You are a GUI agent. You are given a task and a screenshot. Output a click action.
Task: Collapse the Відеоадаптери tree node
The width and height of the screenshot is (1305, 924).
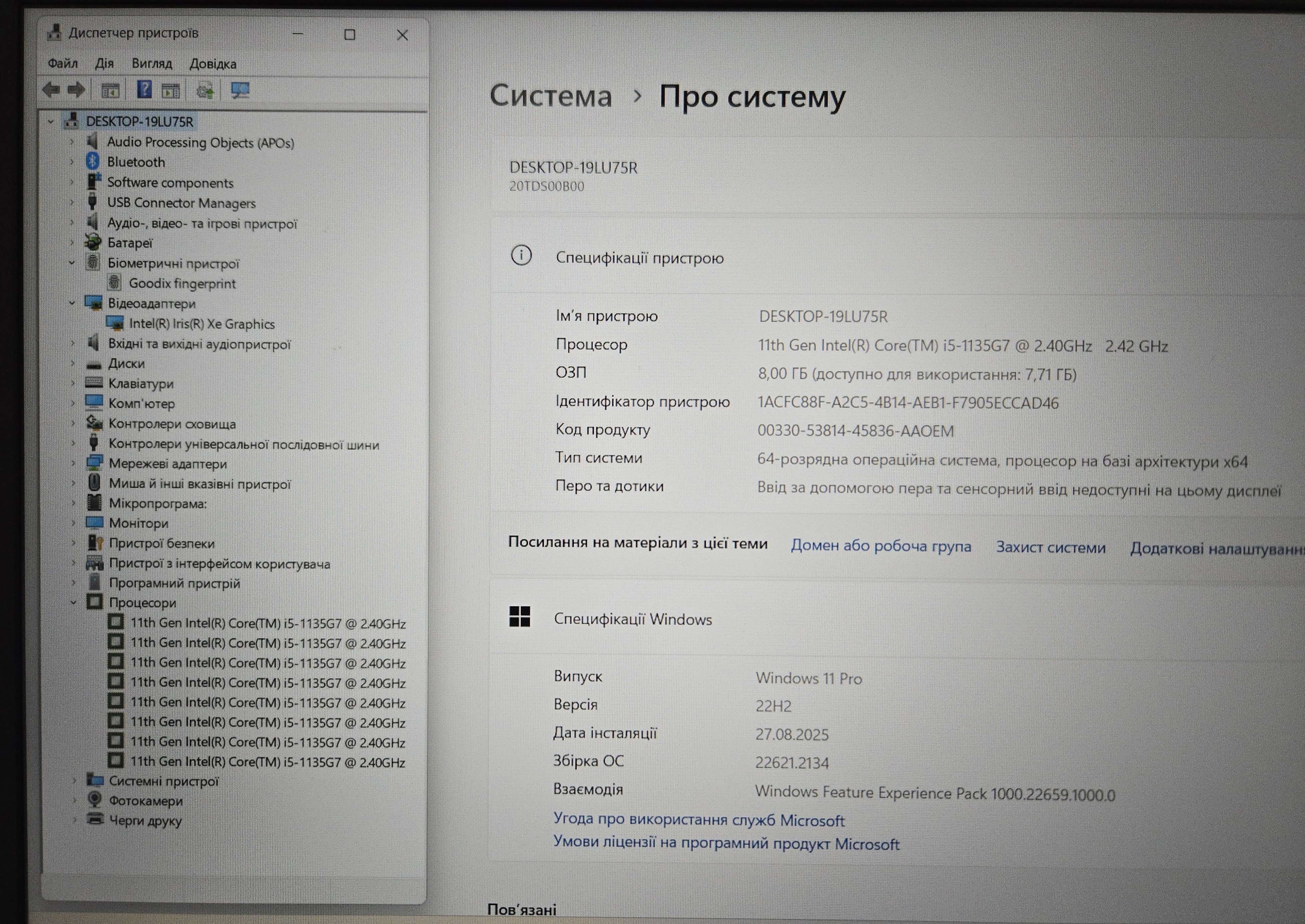click(72, 303)
